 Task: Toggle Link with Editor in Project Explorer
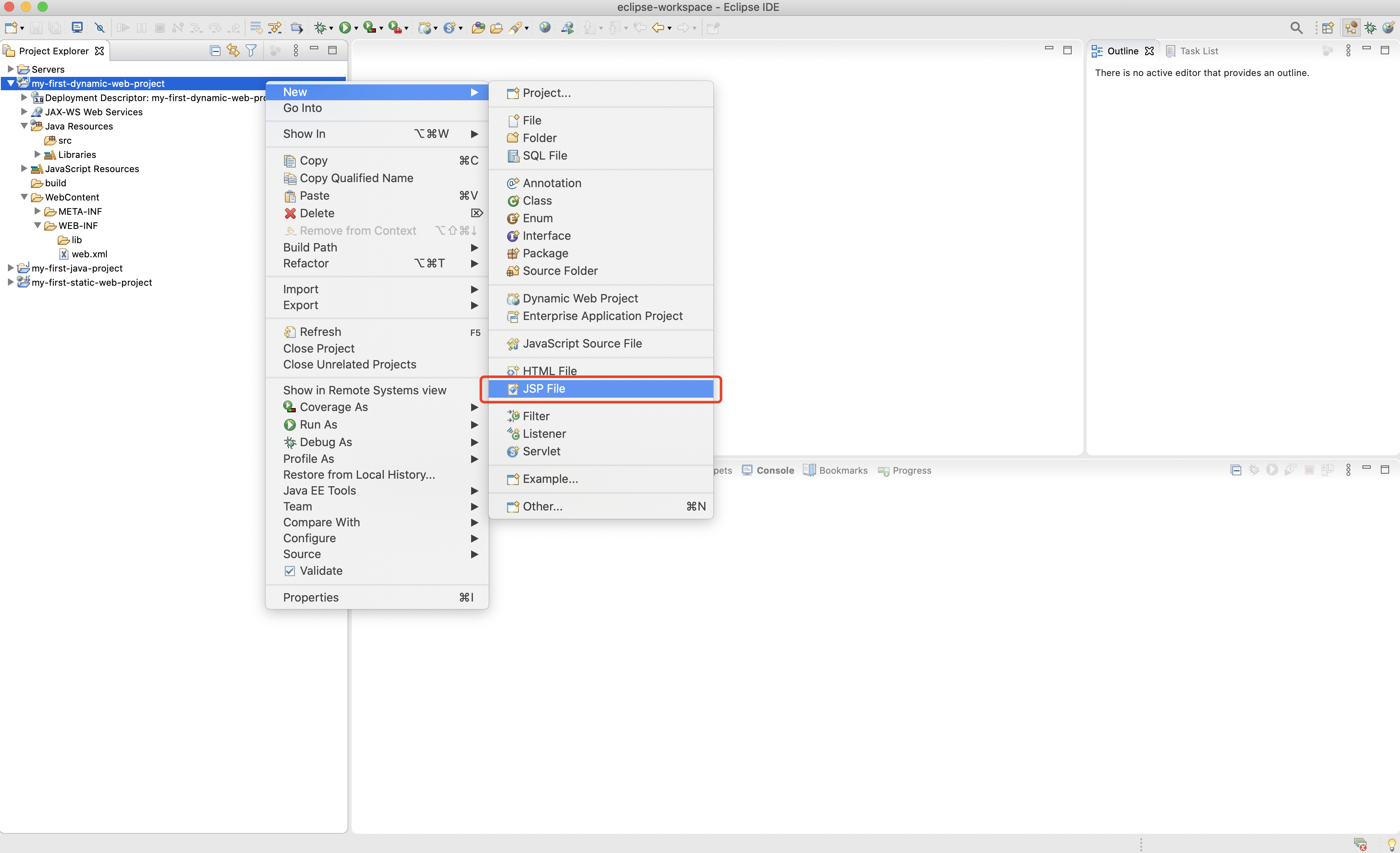tap(233, 51)
